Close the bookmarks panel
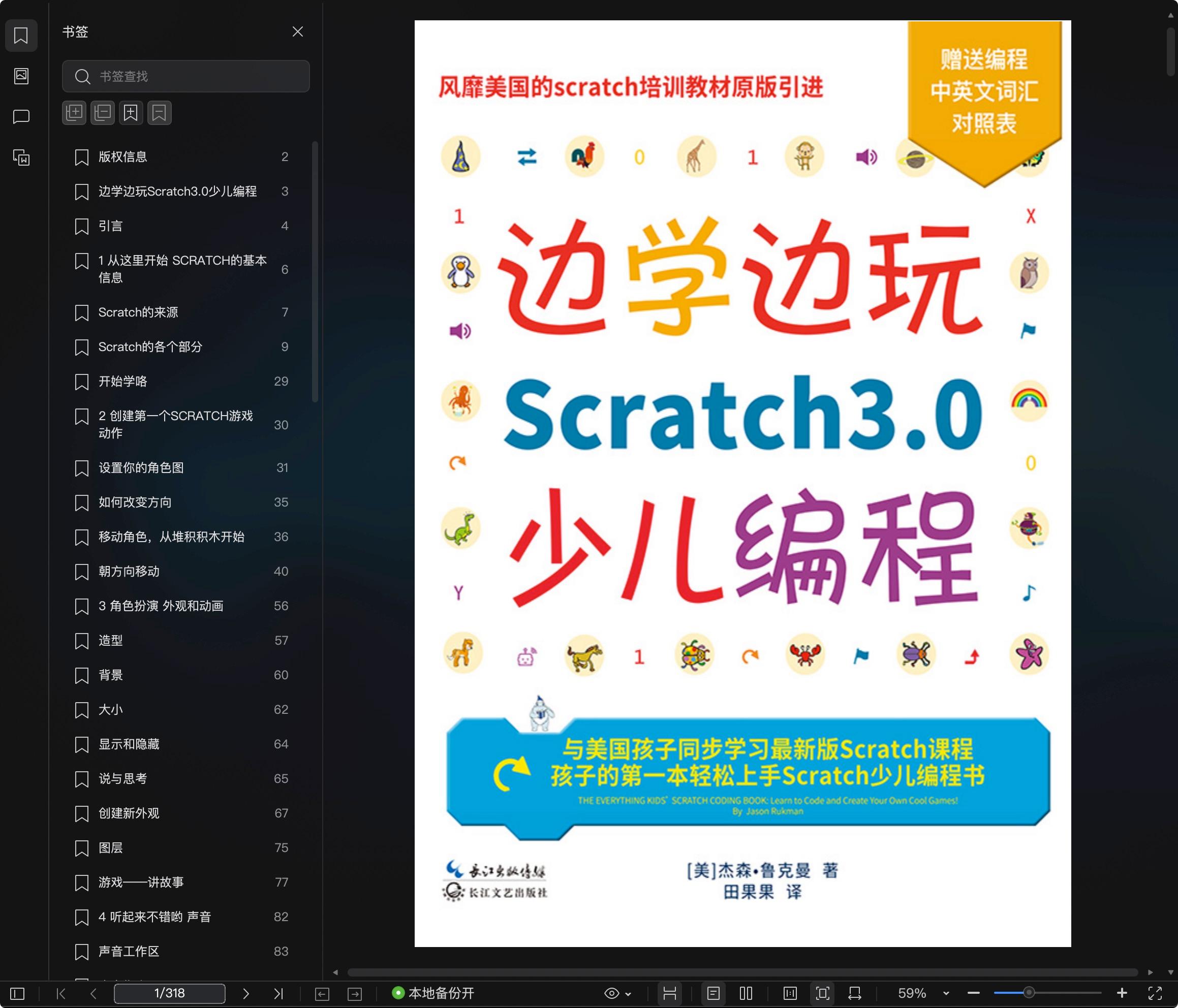This screenshot has width=1178, height=1008. [x=297, y=31]
